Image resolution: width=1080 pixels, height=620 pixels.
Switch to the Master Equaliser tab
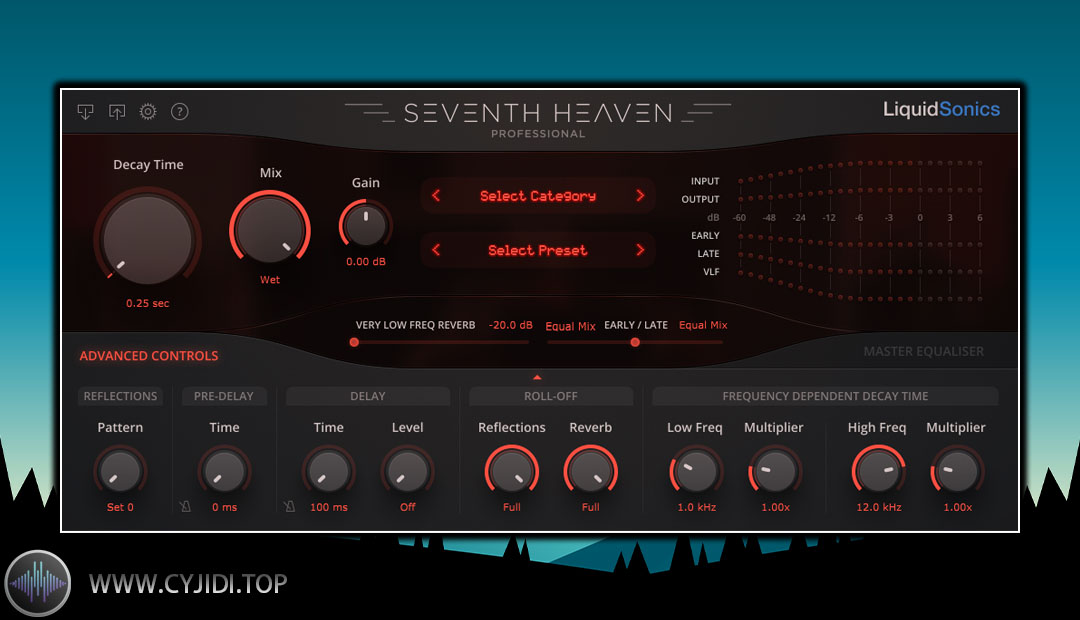924,351
